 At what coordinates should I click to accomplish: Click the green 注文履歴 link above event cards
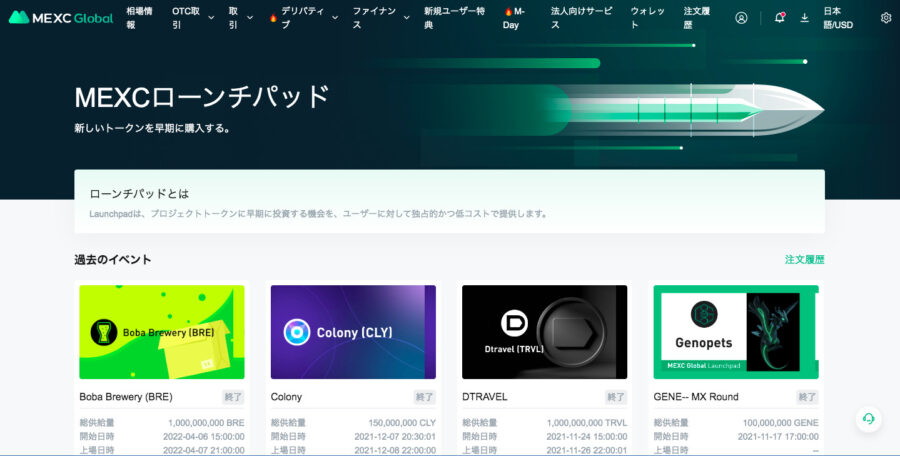click(804, 260)
